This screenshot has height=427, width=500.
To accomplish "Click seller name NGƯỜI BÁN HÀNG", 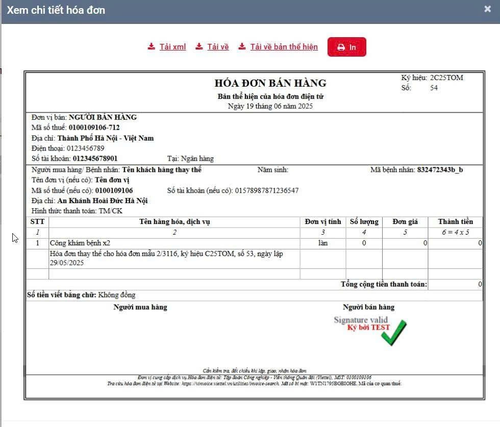I will [x=103, y=117].
